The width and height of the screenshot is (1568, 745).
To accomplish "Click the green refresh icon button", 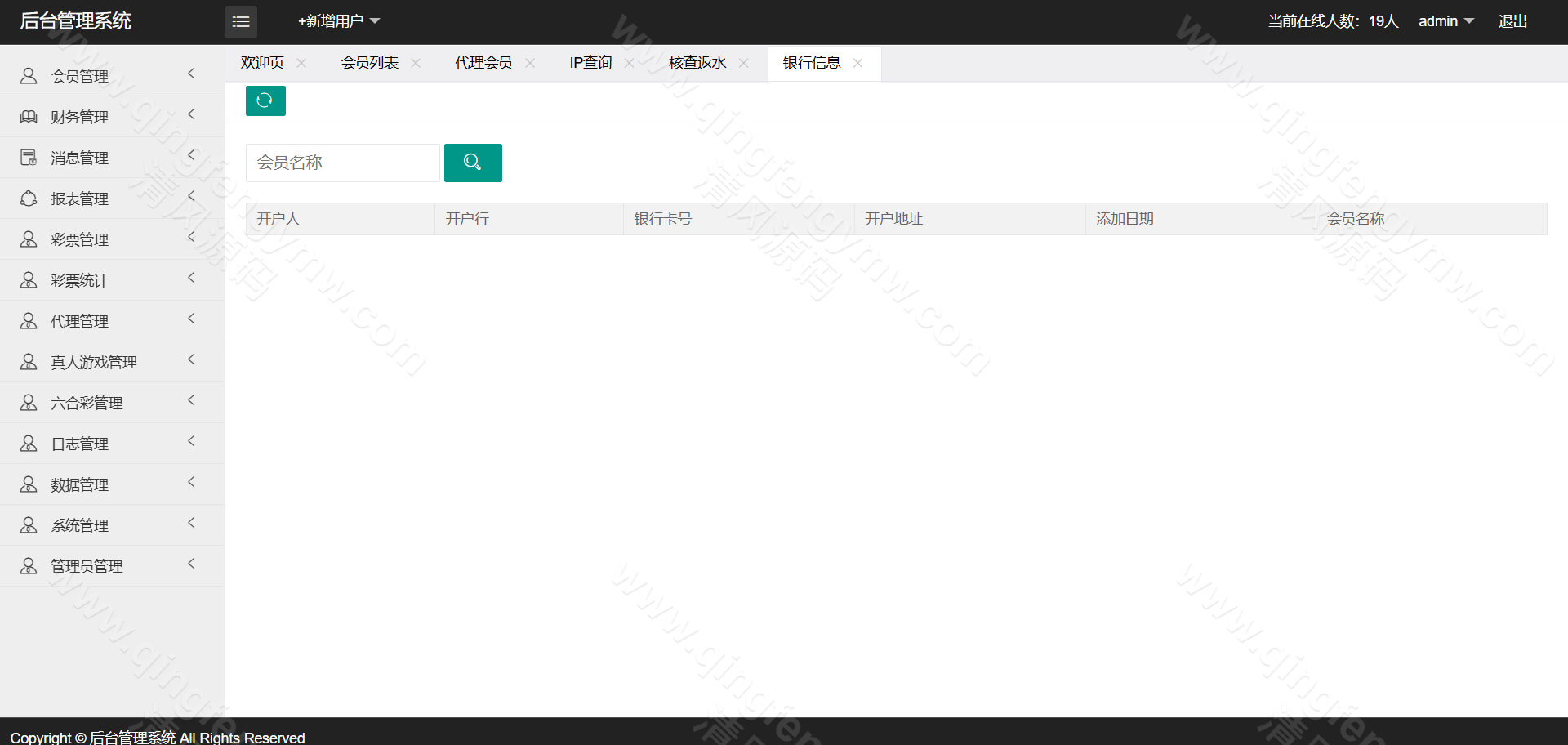I will point(265,100).
